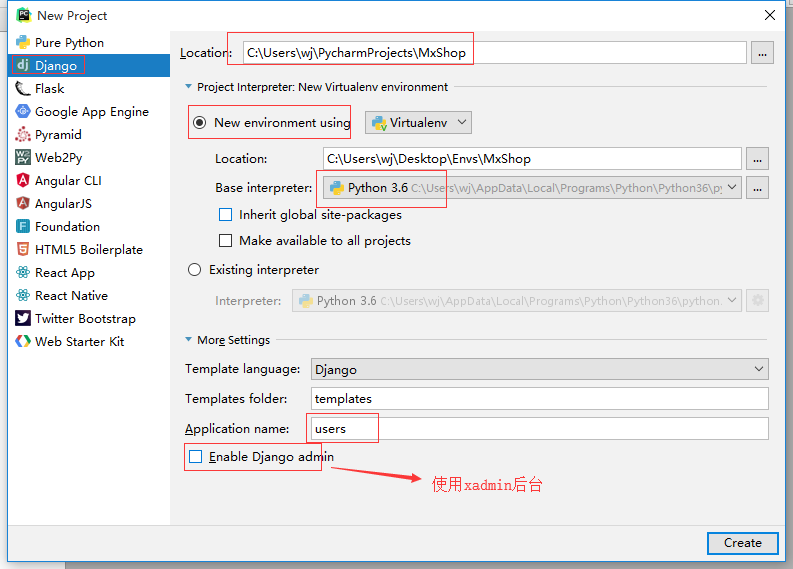Open the Base interpreter Python 3.6 dropdown
793x569 pixels.
coord(533,188)
